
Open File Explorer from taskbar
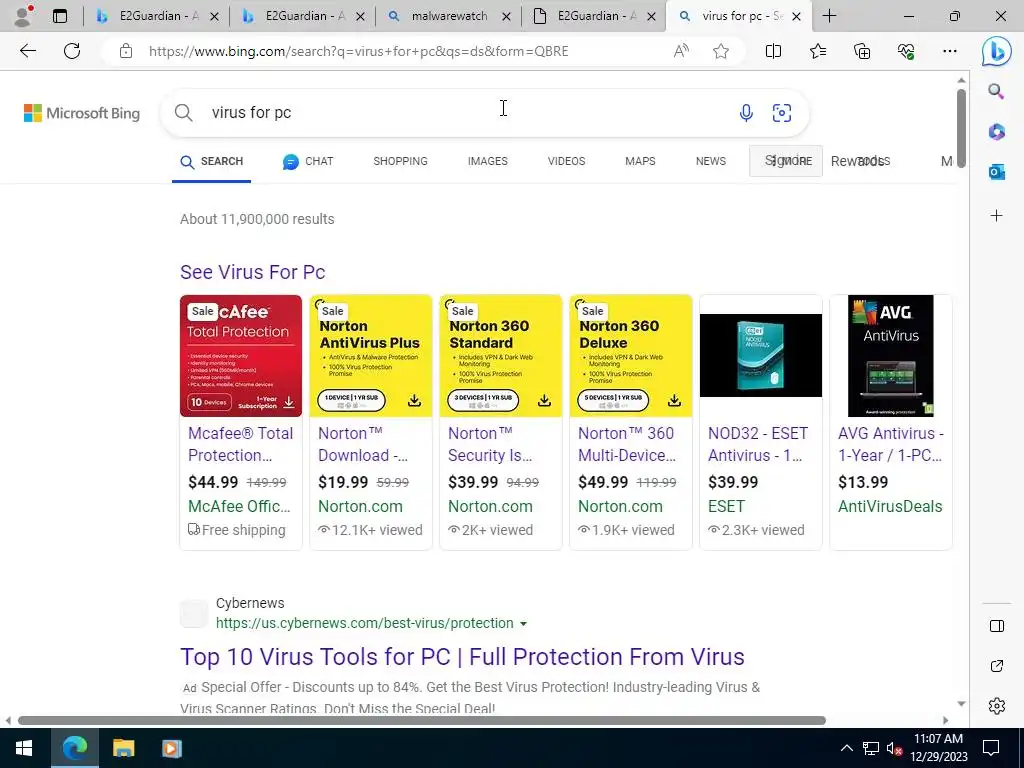(x=123, y=748)
